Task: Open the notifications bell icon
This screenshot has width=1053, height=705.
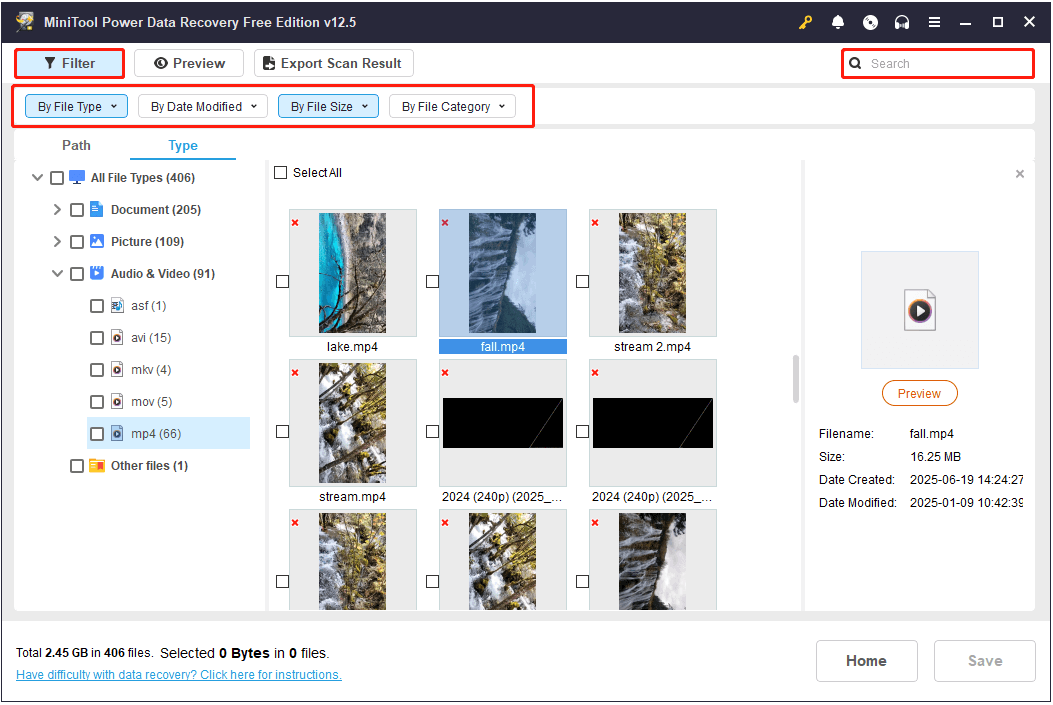Action: [x=838, y=22]
